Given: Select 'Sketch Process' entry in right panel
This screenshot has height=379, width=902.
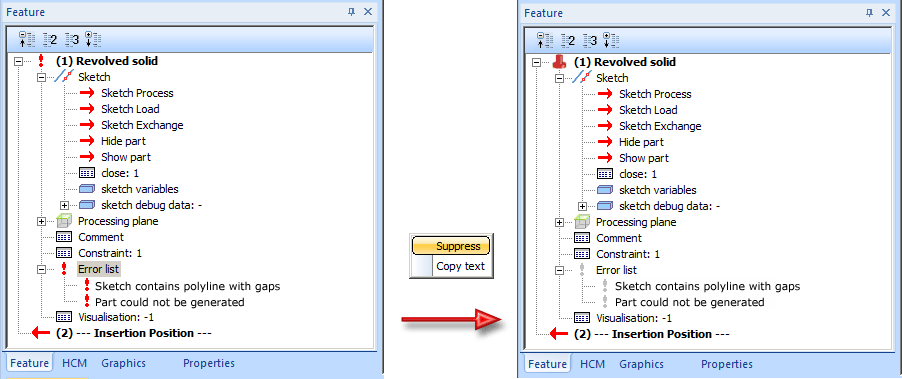Looking at the screenshot, I should click(655, 94).
